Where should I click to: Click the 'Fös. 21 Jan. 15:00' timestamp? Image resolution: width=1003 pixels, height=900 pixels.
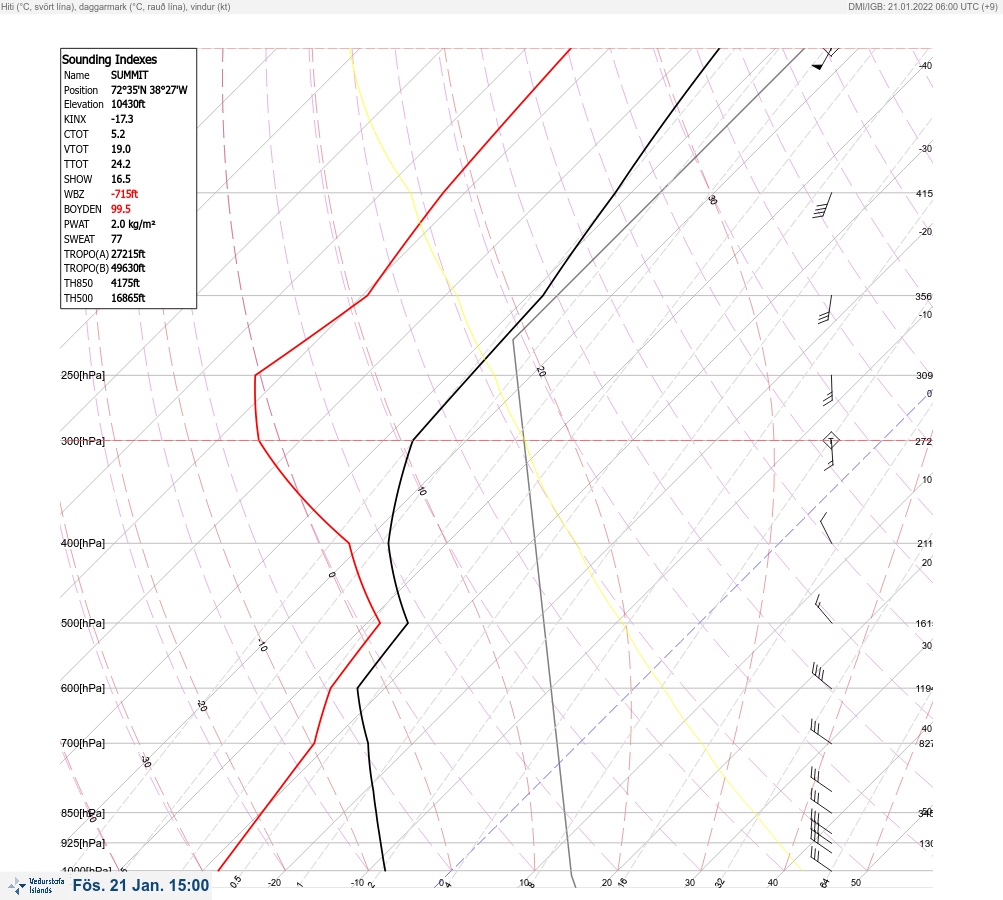141,885
